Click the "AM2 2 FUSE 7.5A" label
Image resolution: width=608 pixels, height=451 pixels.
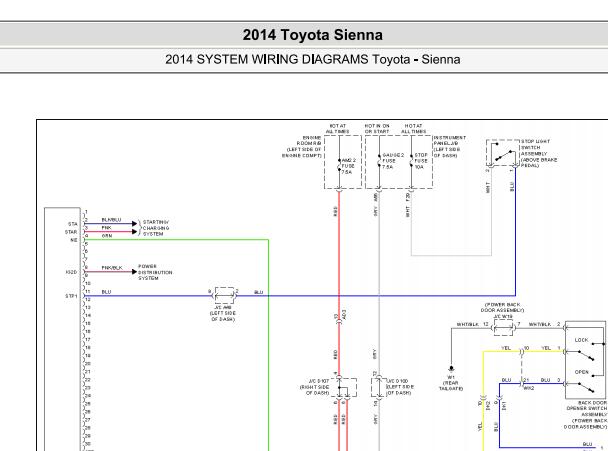[348, 166]
